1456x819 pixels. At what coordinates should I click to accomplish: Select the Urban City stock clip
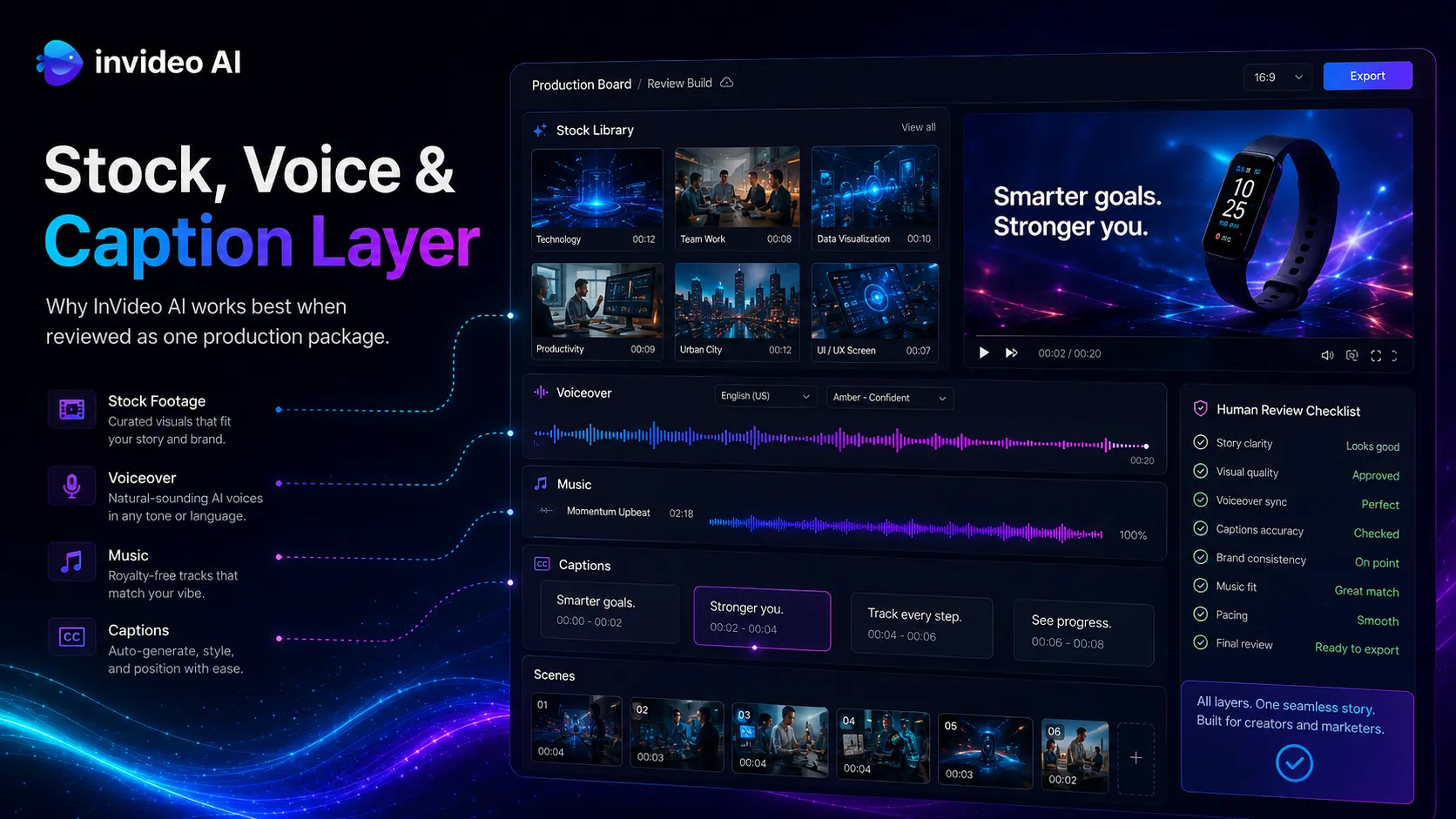(x=737, y=312)
